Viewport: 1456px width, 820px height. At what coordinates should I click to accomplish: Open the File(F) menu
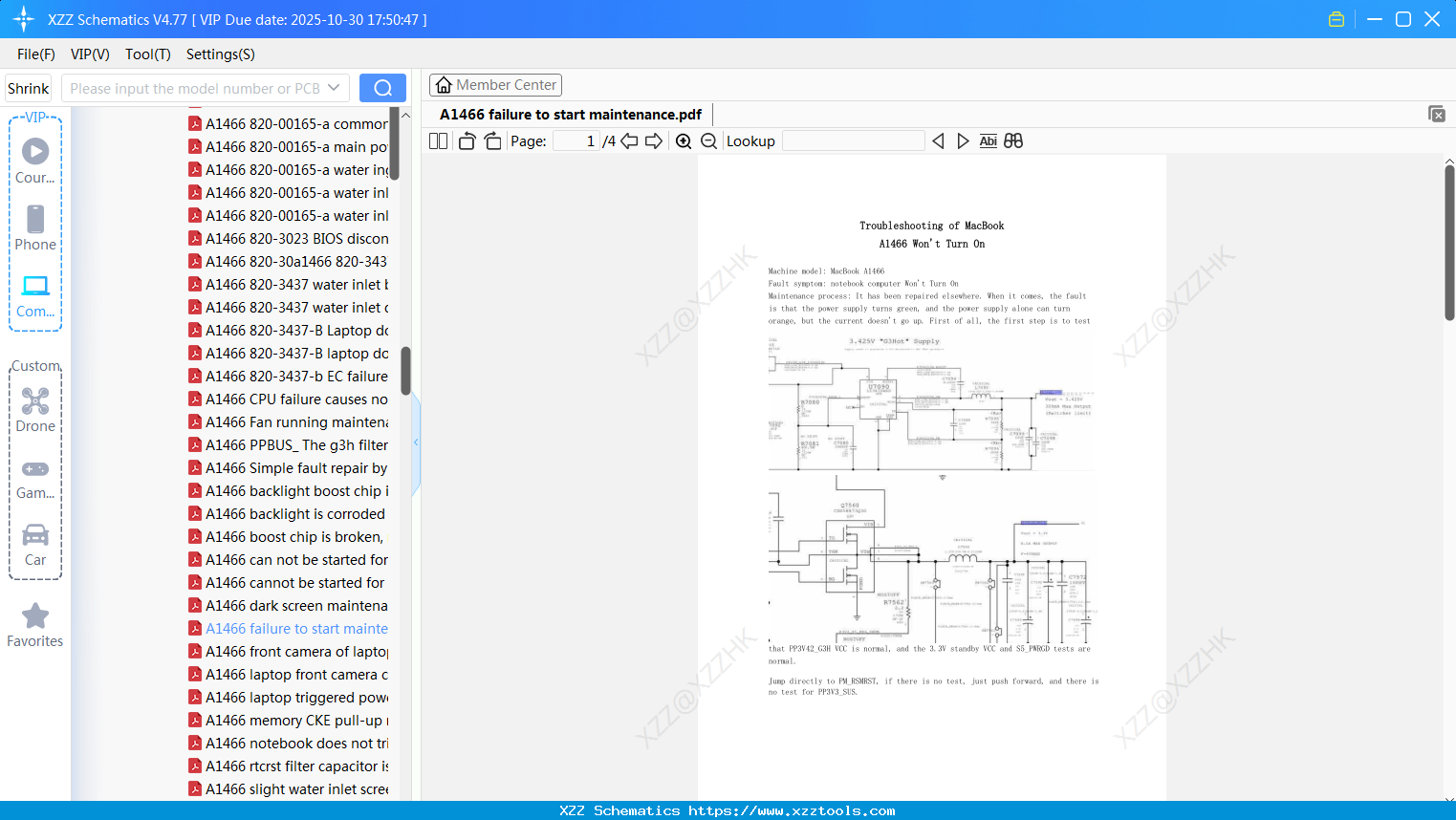tap(36, 54)
